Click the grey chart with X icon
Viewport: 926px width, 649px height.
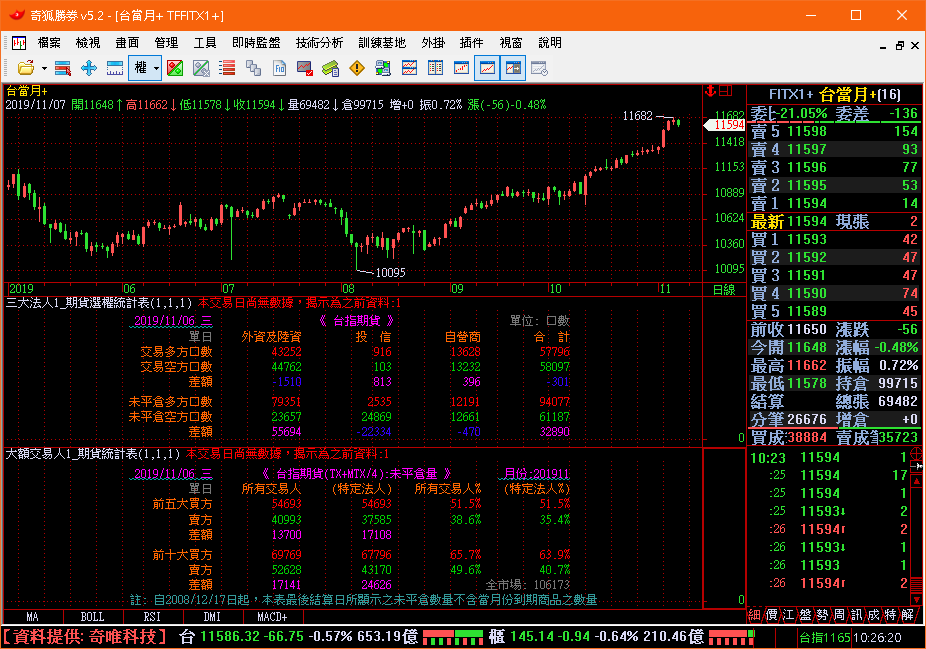point(201,68)
